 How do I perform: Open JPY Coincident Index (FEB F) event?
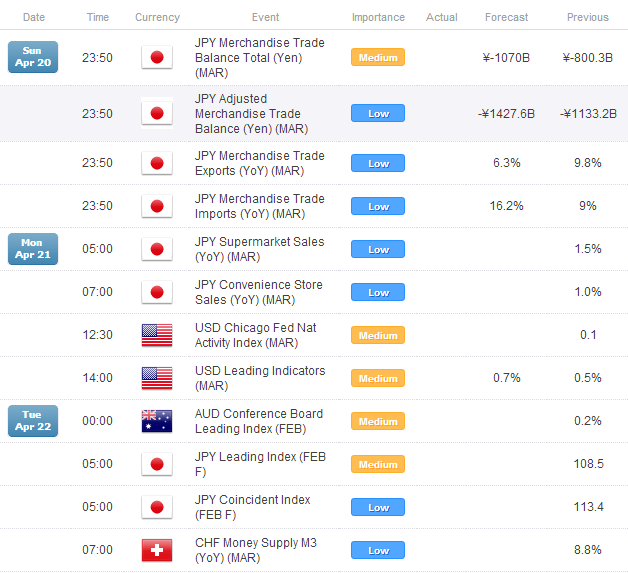253,507
